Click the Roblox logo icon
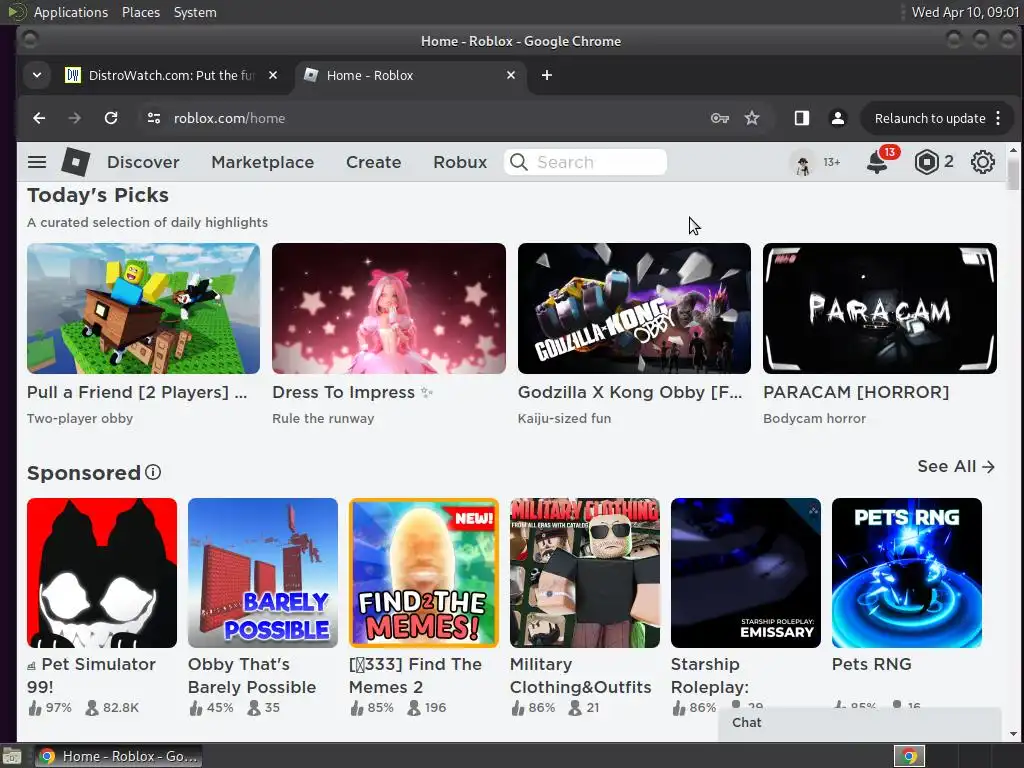This screenshot has width=1024, height=768. (76, 162)
